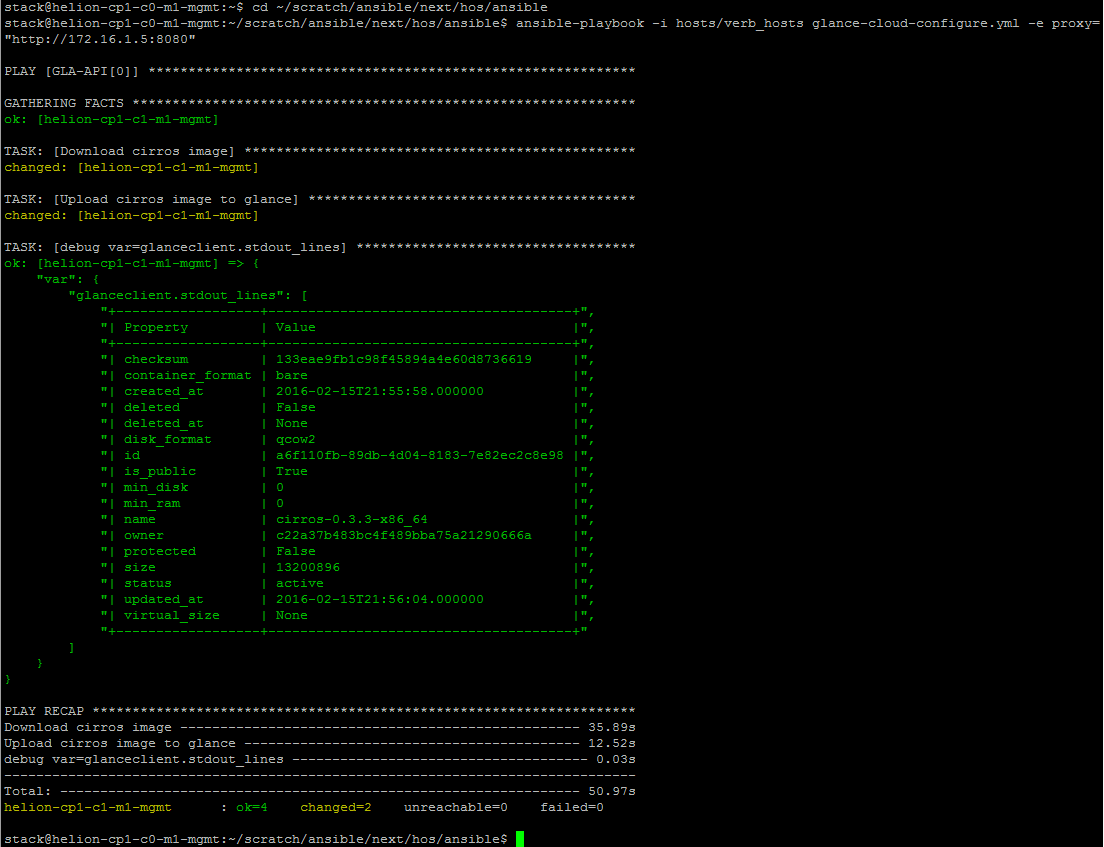The image size is (1104, 847).
Task: Click the container_format value bare
Action: pos(291,375)
